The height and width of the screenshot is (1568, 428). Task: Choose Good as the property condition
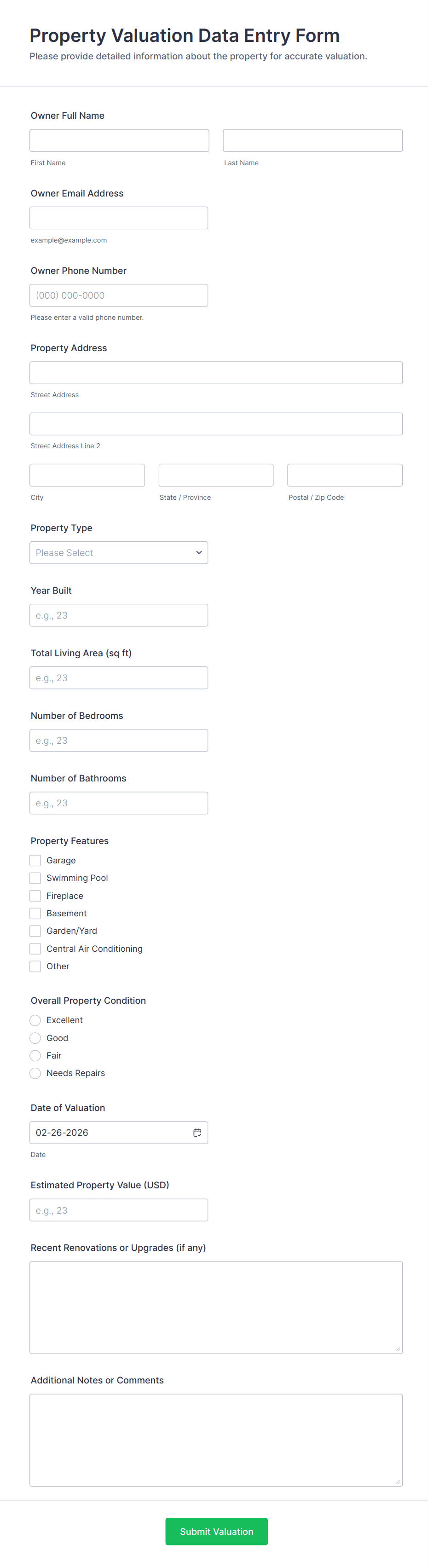pyautogui.click(x=35, y=1038)
